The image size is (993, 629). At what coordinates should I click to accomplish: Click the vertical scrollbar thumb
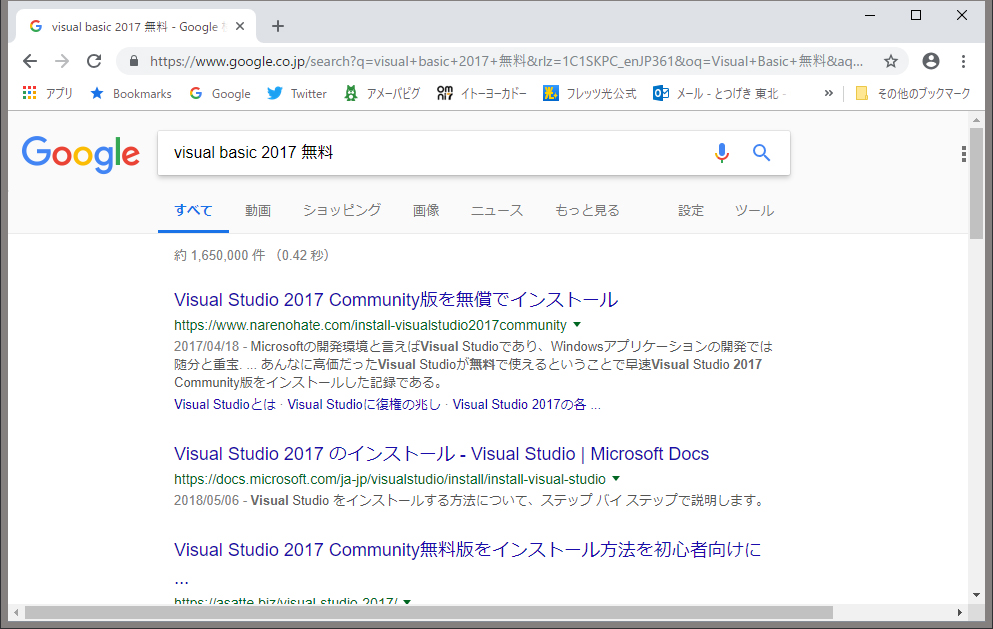click(976, 184)
